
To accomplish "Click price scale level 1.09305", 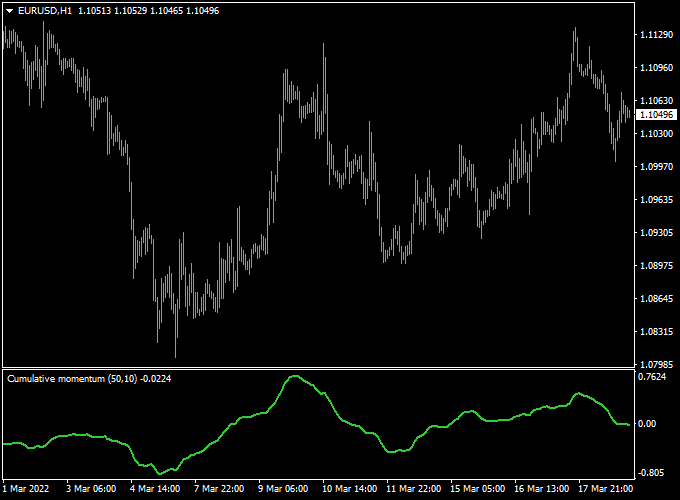I will coord(657,232).
